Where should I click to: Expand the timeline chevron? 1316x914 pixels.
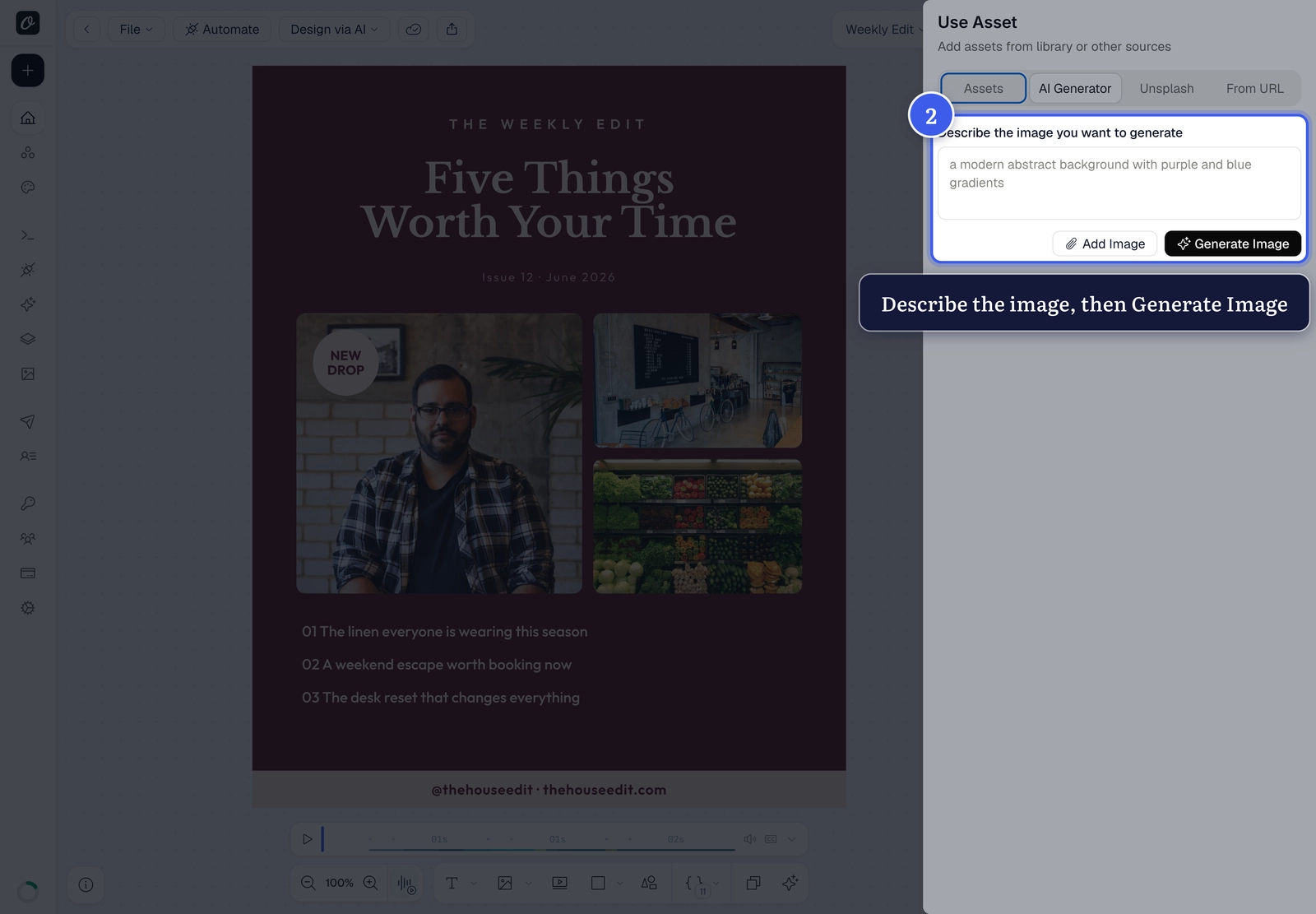(791, 839)
